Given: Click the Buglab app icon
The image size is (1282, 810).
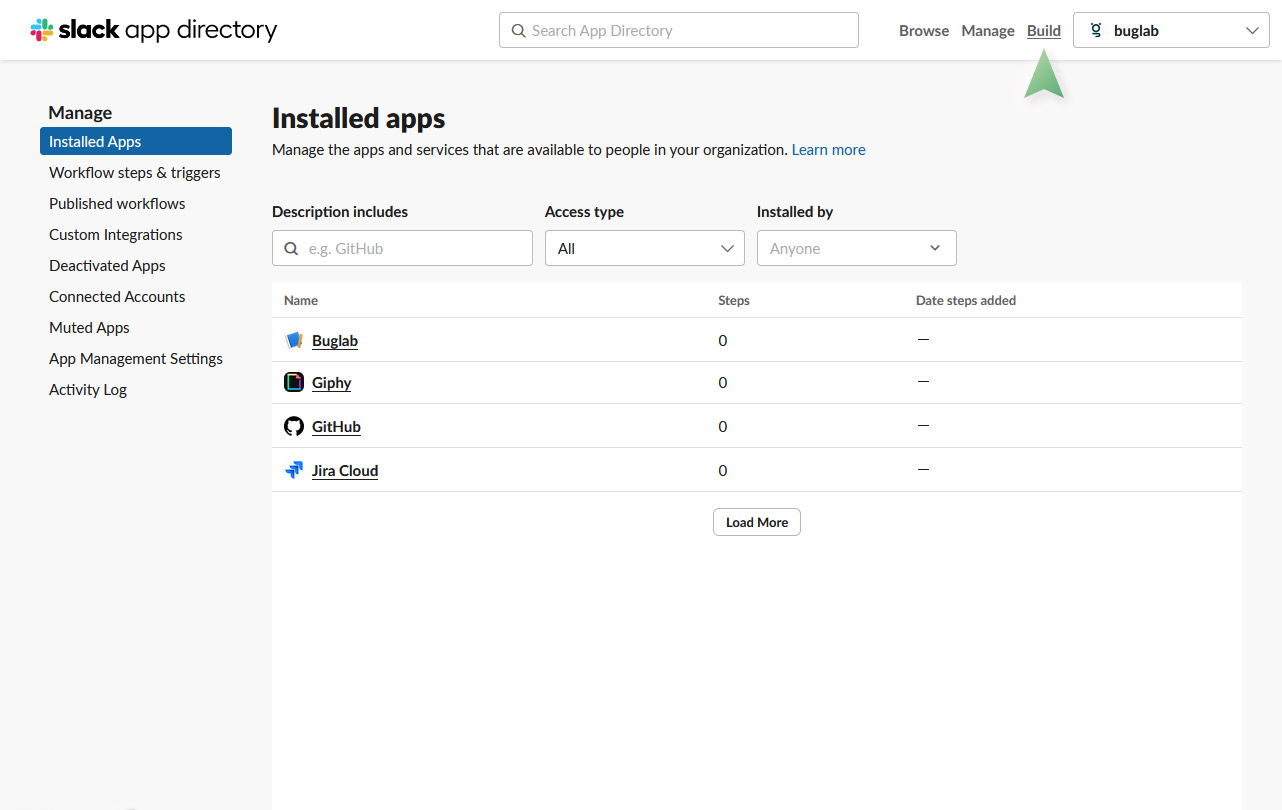Looking at the screenshot, I should (x=294, y=340).
